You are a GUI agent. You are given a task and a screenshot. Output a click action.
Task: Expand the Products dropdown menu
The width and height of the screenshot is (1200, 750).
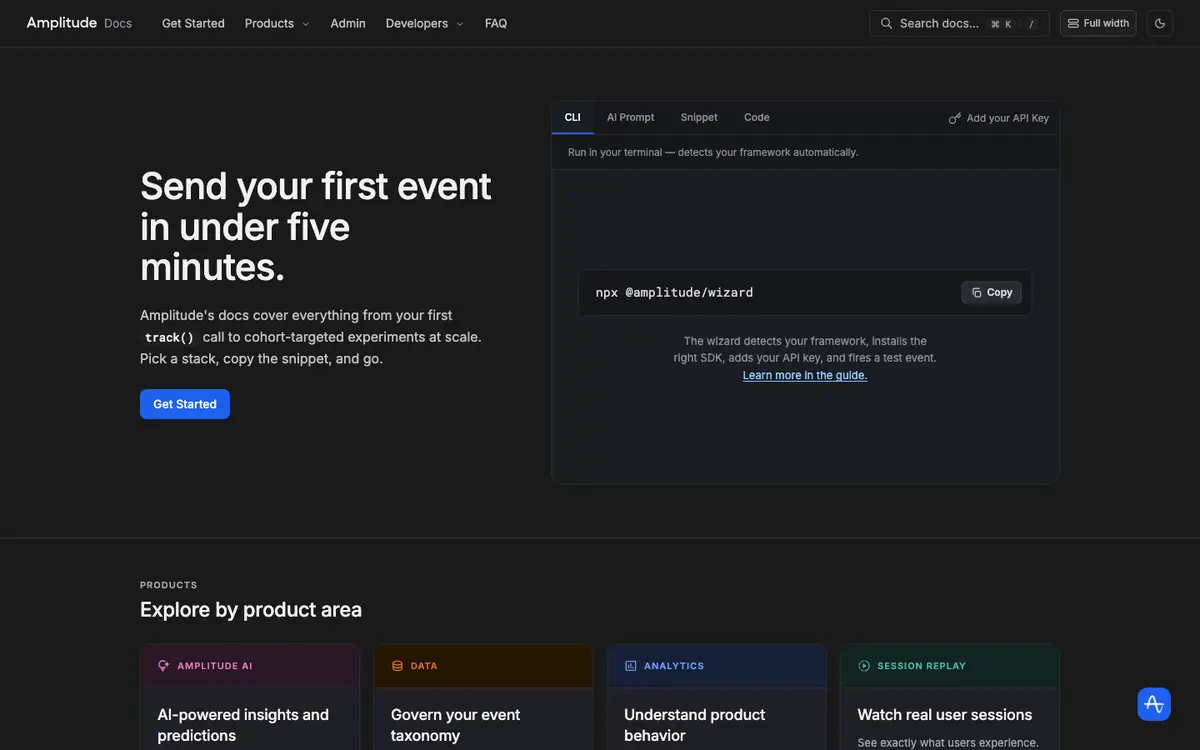tap(277, 23)
